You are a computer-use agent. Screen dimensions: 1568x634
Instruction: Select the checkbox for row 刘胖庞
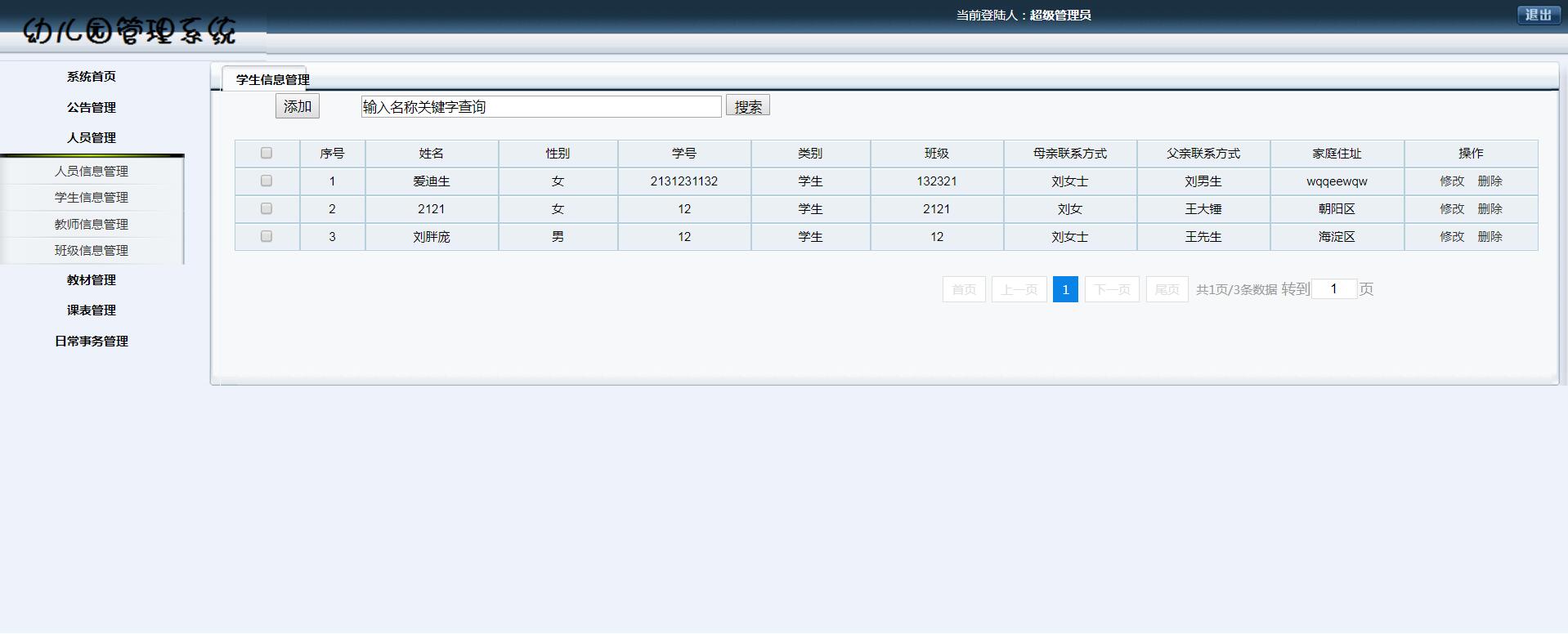(x=267, y=236)
